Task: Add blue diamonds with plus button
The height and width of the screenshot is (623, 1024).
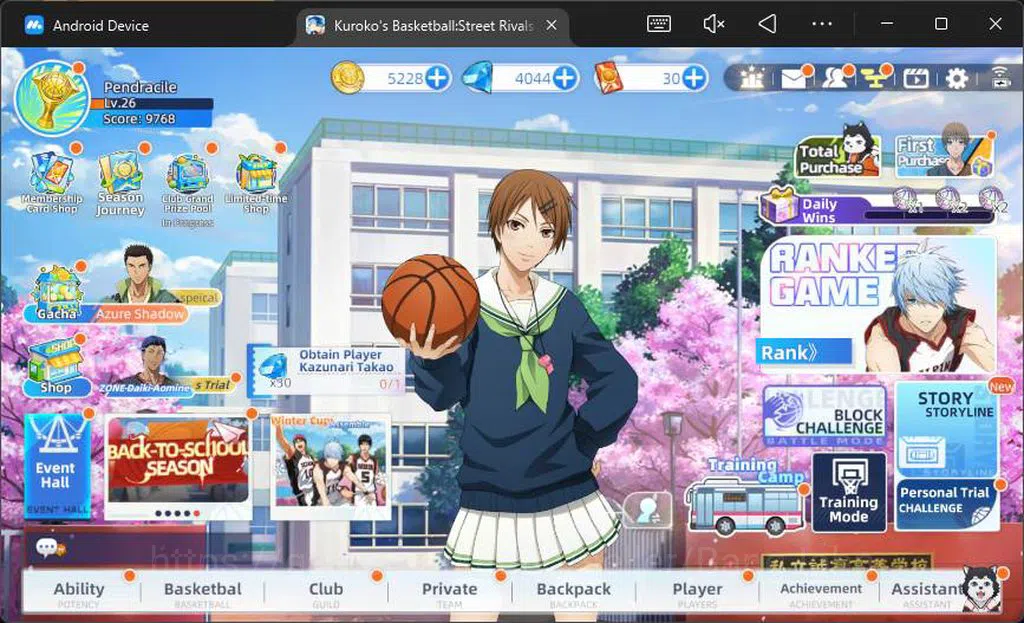Action: (x=565, y=78)
